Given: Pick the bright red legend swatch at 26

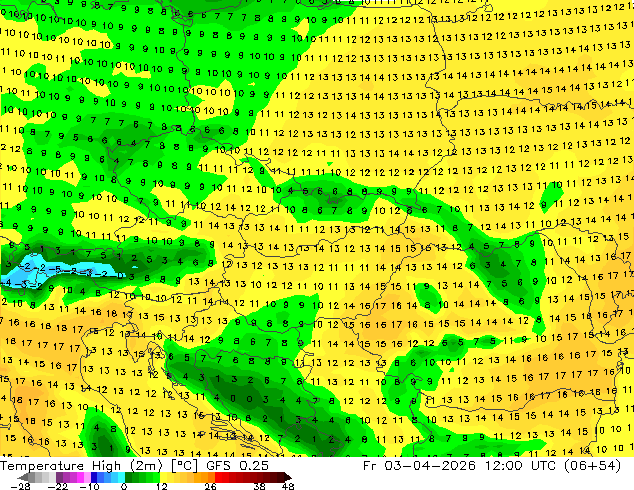Looking at the screenshot, I should 218,477.
